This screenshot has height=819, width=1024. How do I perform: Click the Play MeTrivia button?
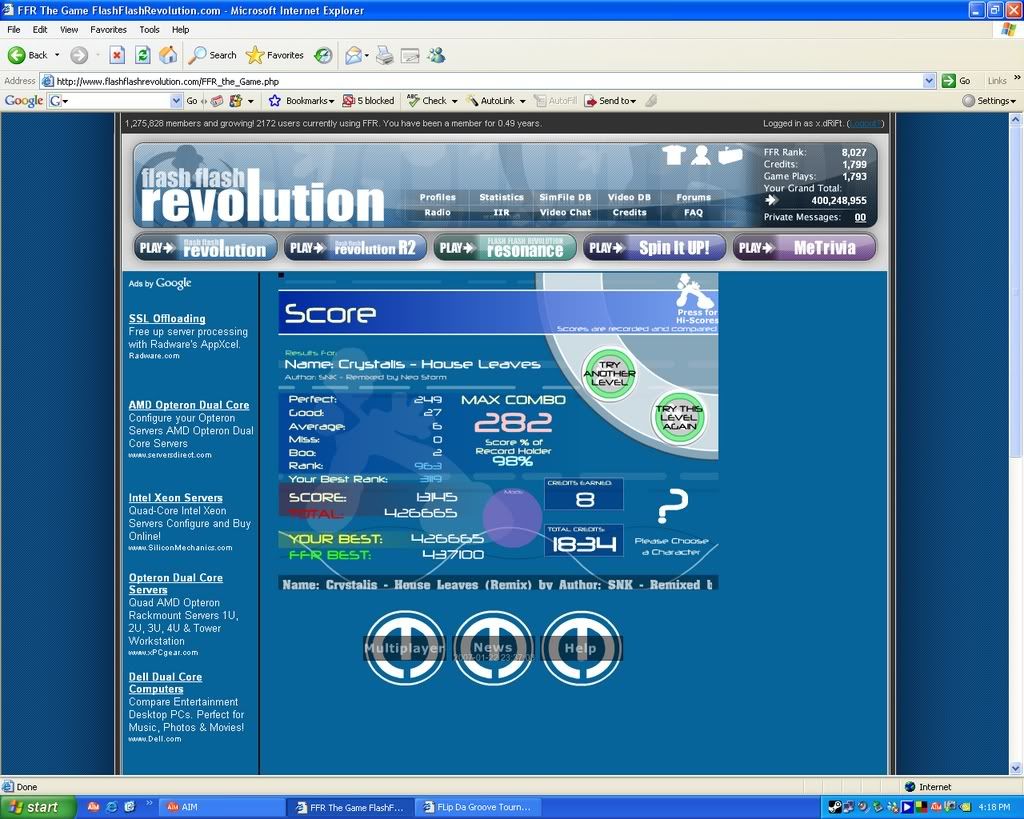pos(804,248)
